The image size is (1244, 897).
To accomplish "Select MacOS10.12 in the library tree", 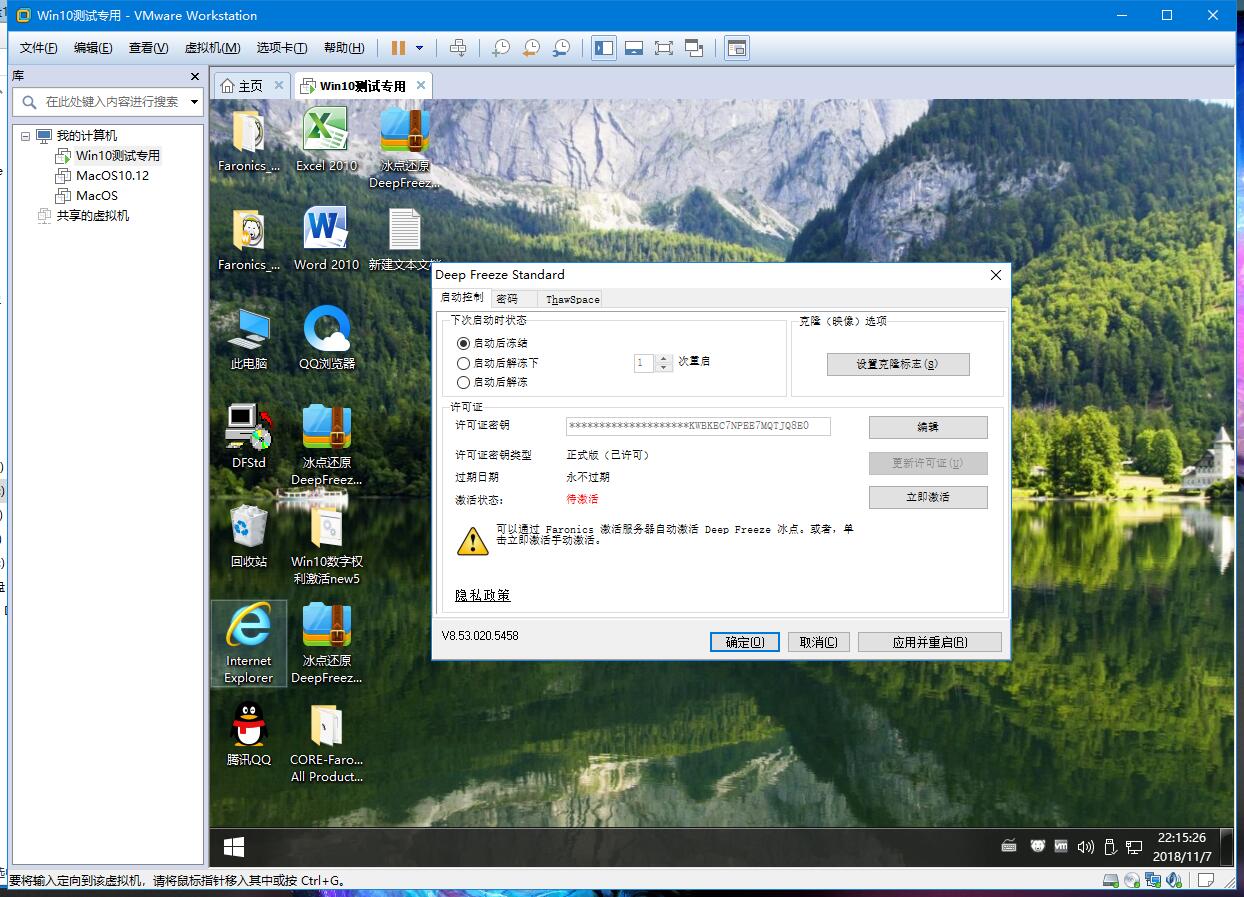I will pyautogui.click(x=112, y=175).
